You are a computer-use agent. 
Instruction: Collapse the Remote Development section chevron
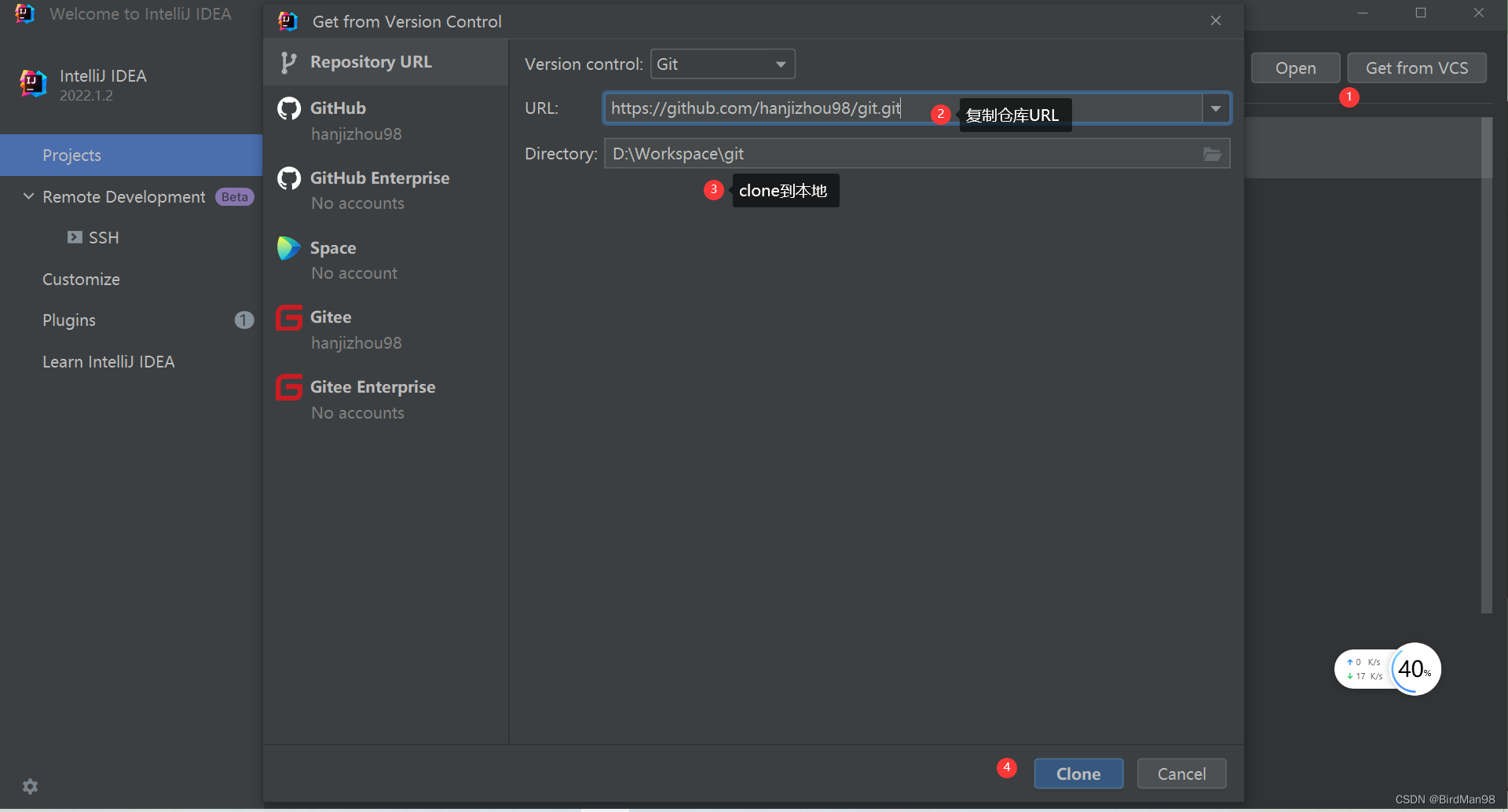28,196
